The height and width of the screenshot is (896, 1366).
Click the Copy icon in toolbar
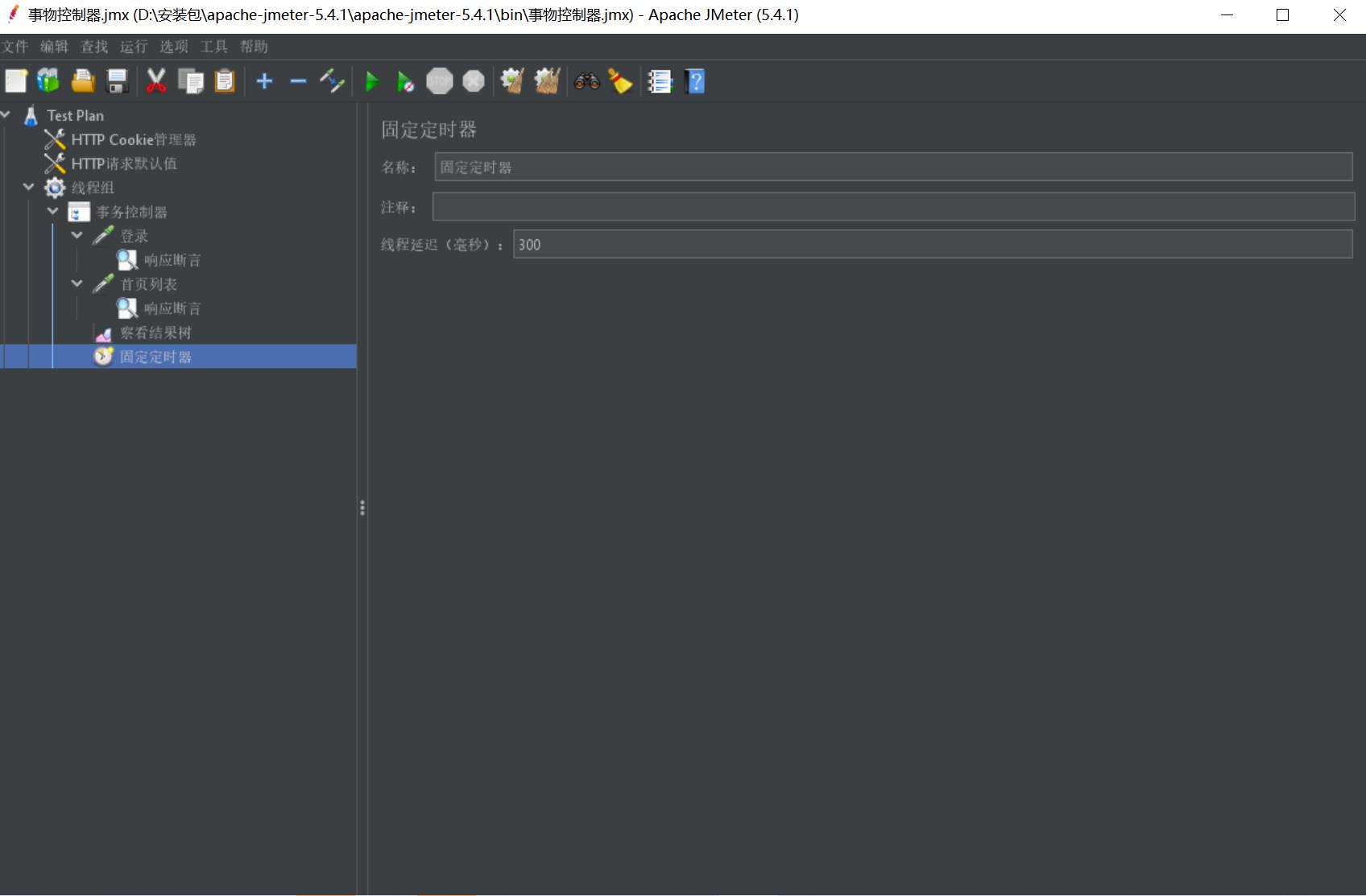tap(191, 81)
